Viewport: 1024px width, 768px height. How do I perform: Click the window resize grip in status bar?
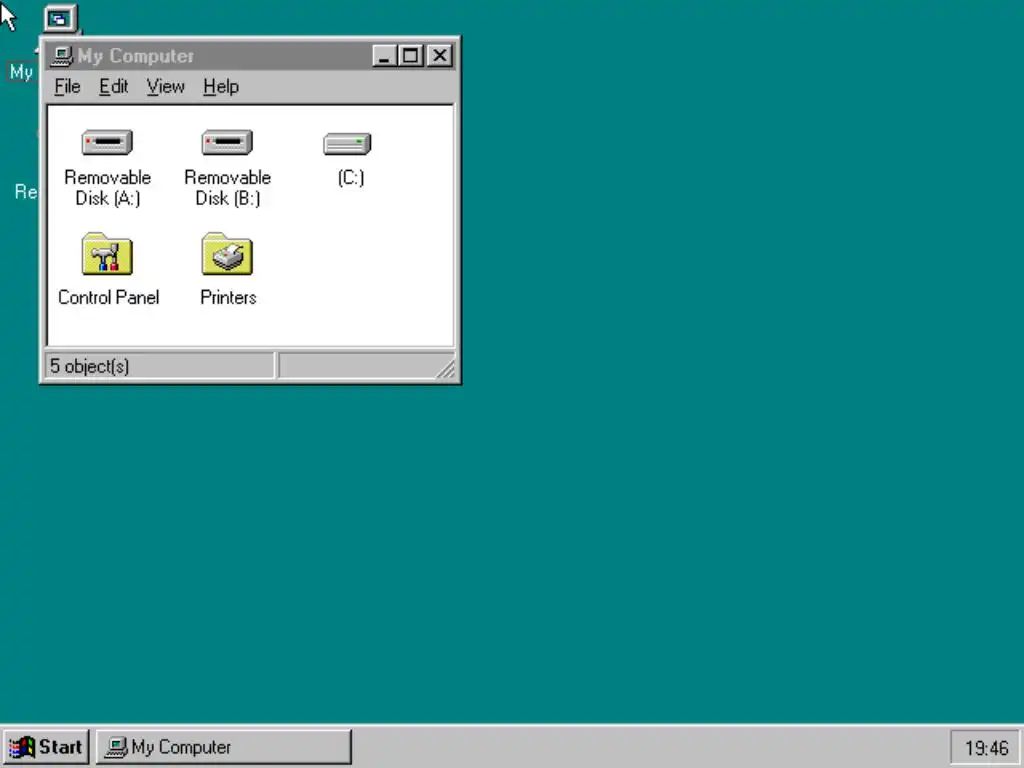(x=446, y=369)
